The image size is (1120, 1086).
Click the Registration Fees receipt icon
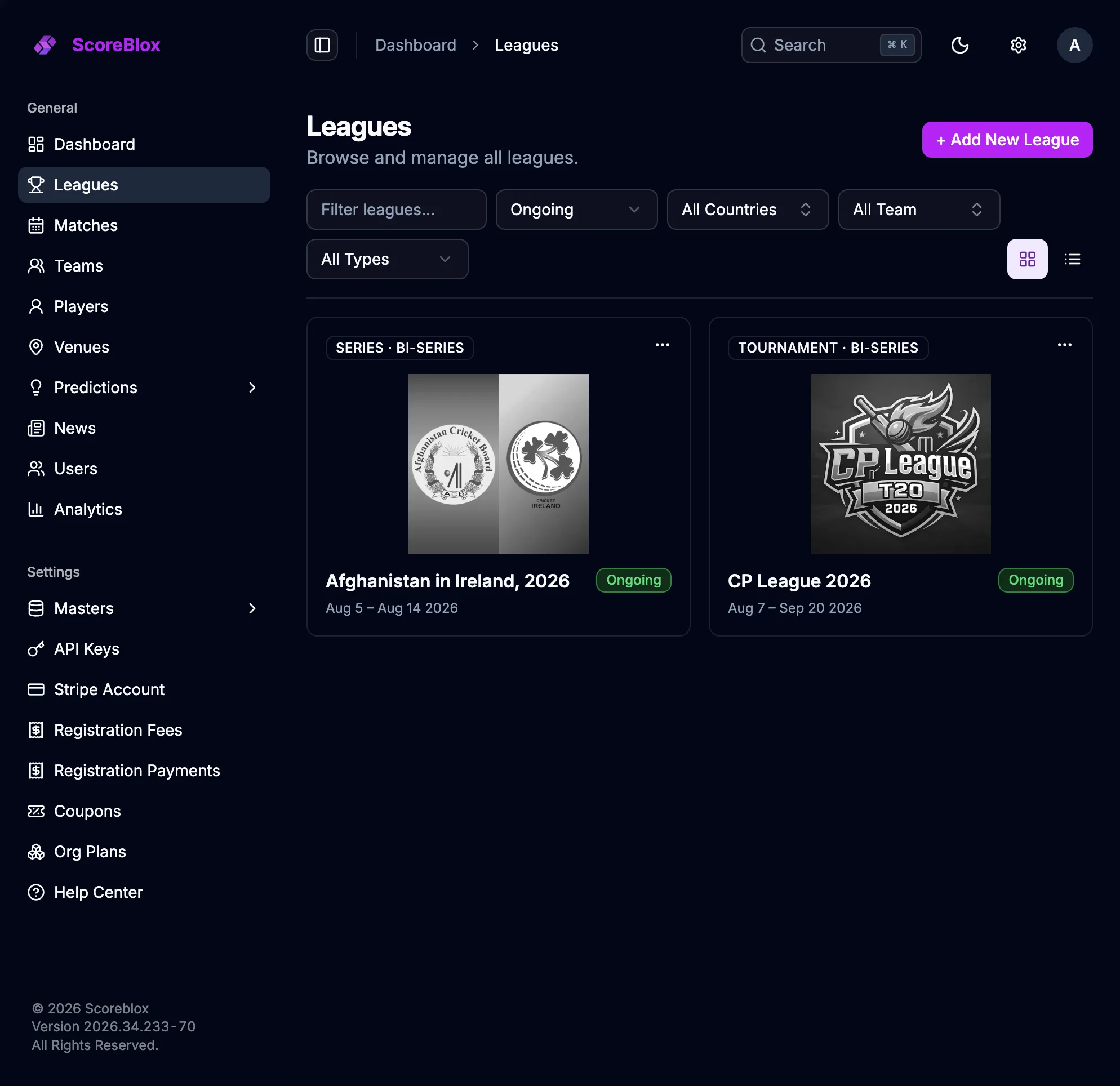[x=36, y=730]
